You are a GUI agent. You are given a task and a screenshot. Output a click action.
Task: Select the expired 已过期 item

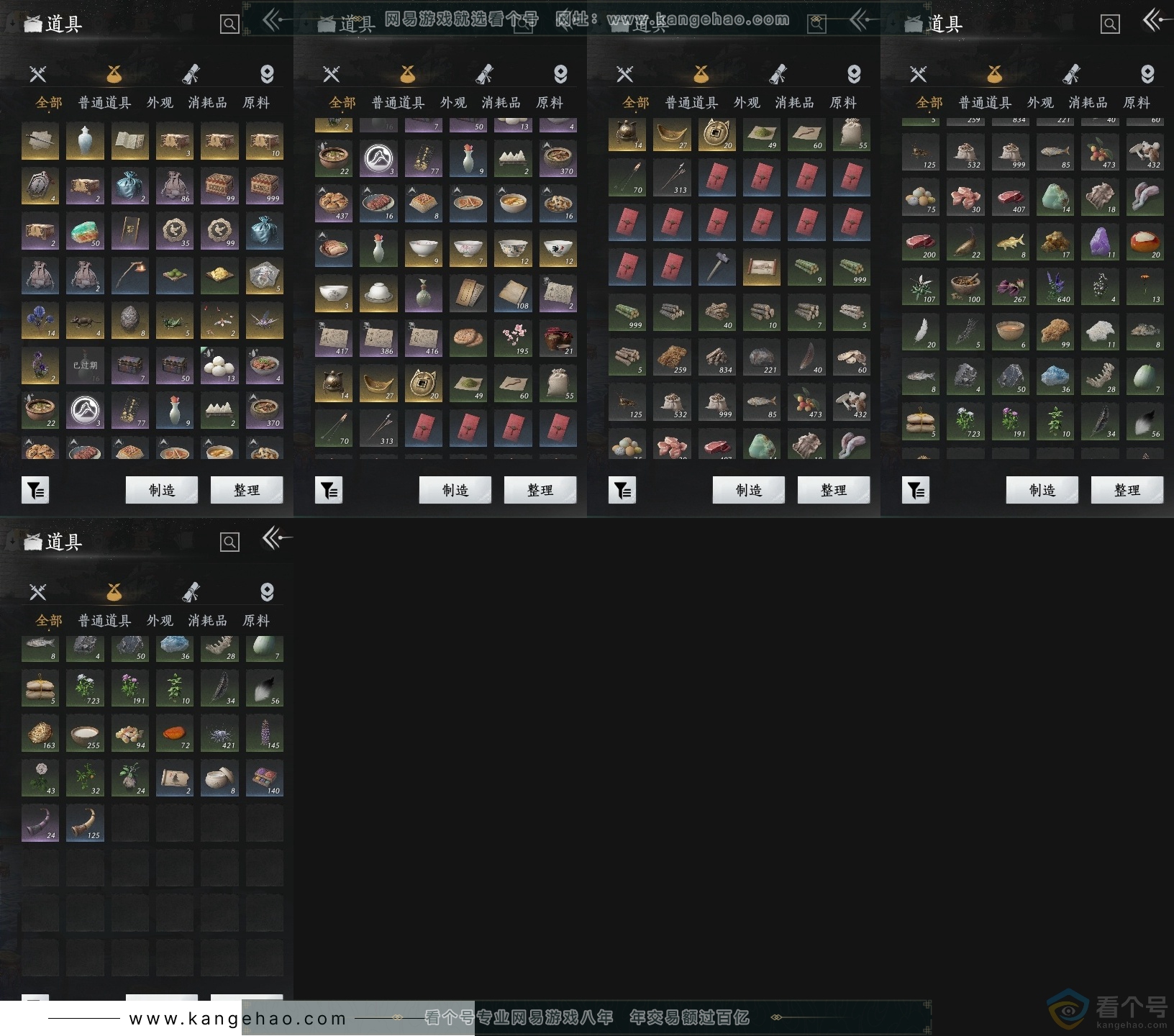click(x=85, y=365)
